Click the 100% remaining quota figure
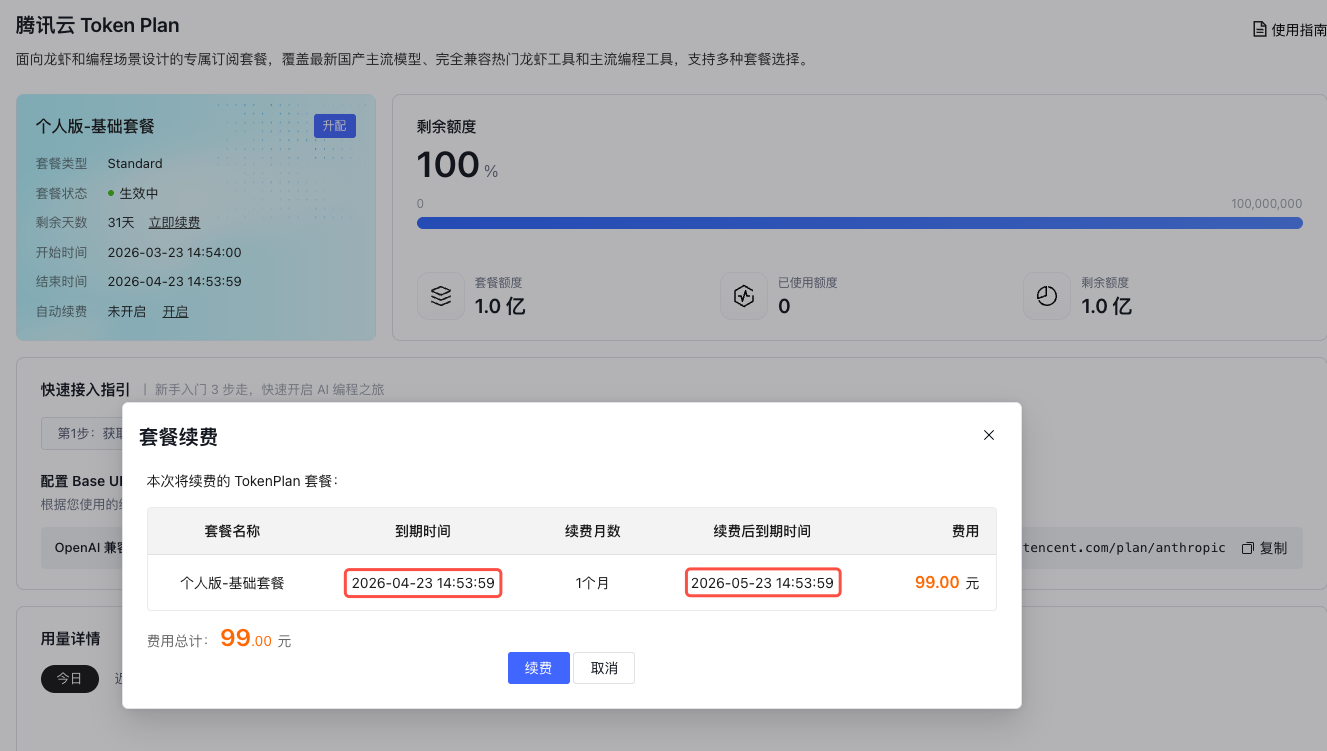 [457, 166]
